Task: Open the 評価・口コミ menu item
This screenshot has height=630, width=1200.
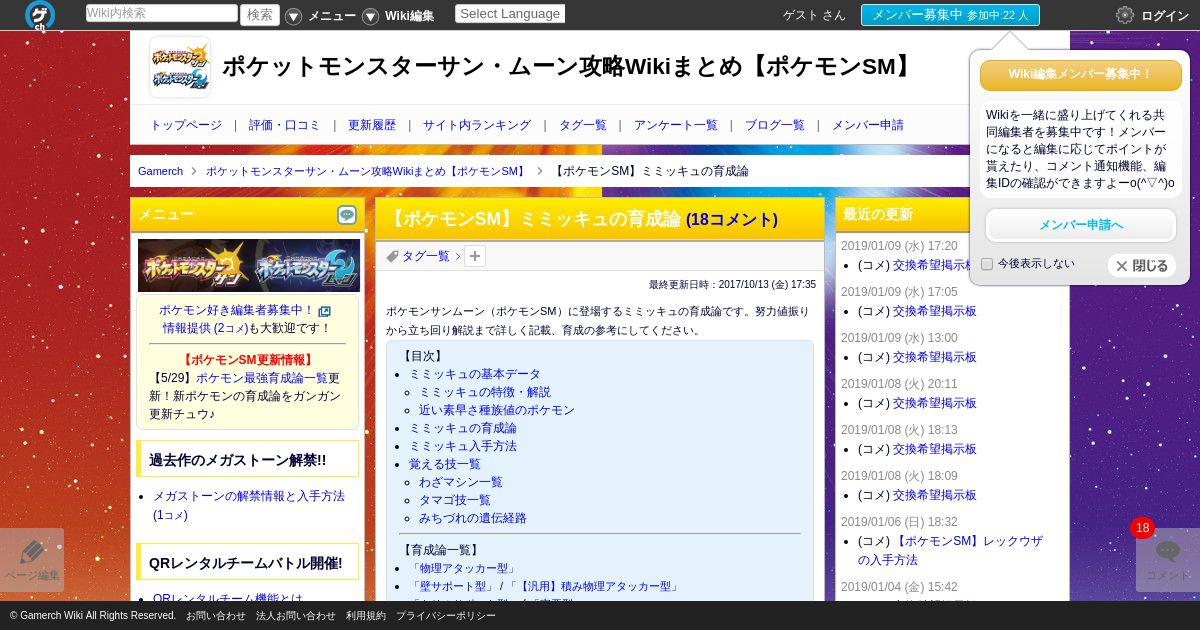Action: point(285,125)
